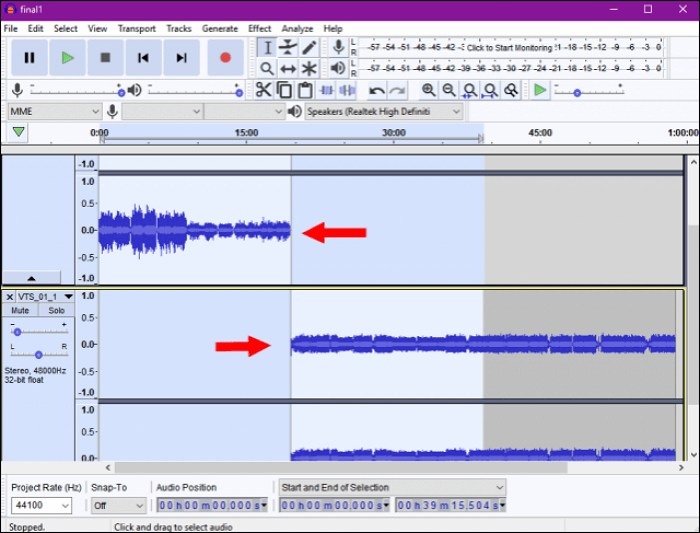Activate the Zoom magnifier tool
Image resolution: width=700 pixels, height=533 pixels.
click(x=267, y=68)
